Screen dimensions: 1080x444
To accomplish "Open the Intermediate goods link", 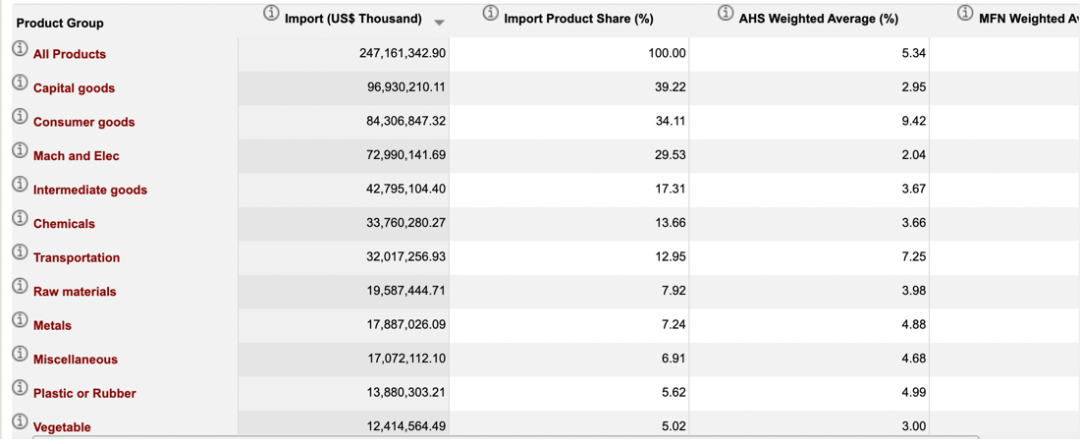I will 90,190.
